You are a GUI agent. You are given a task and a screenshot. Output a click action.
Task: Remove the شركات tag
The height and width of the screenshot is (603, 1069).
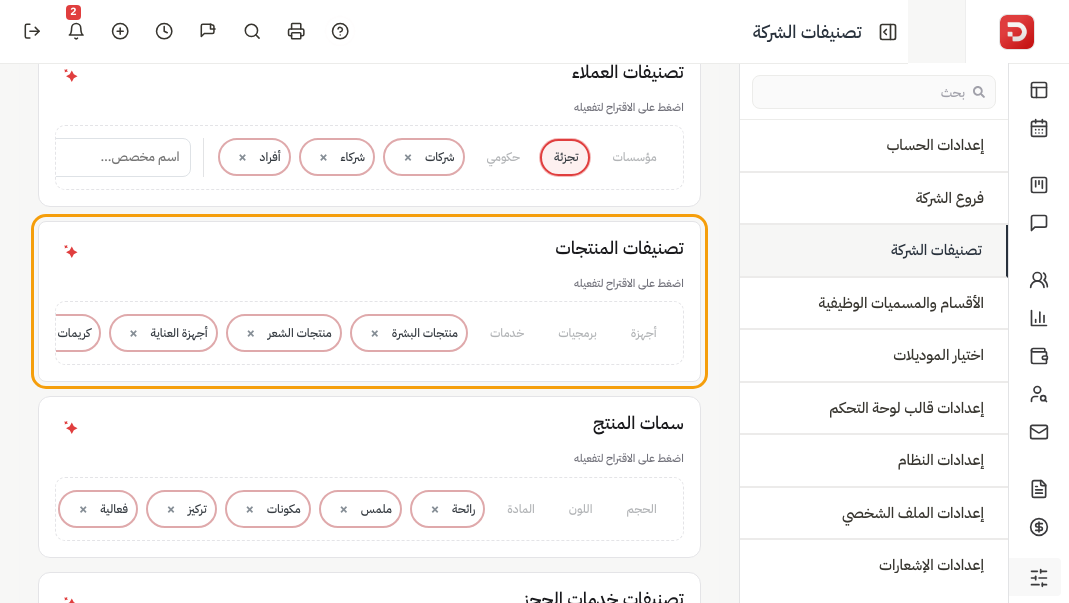(408, 158)
